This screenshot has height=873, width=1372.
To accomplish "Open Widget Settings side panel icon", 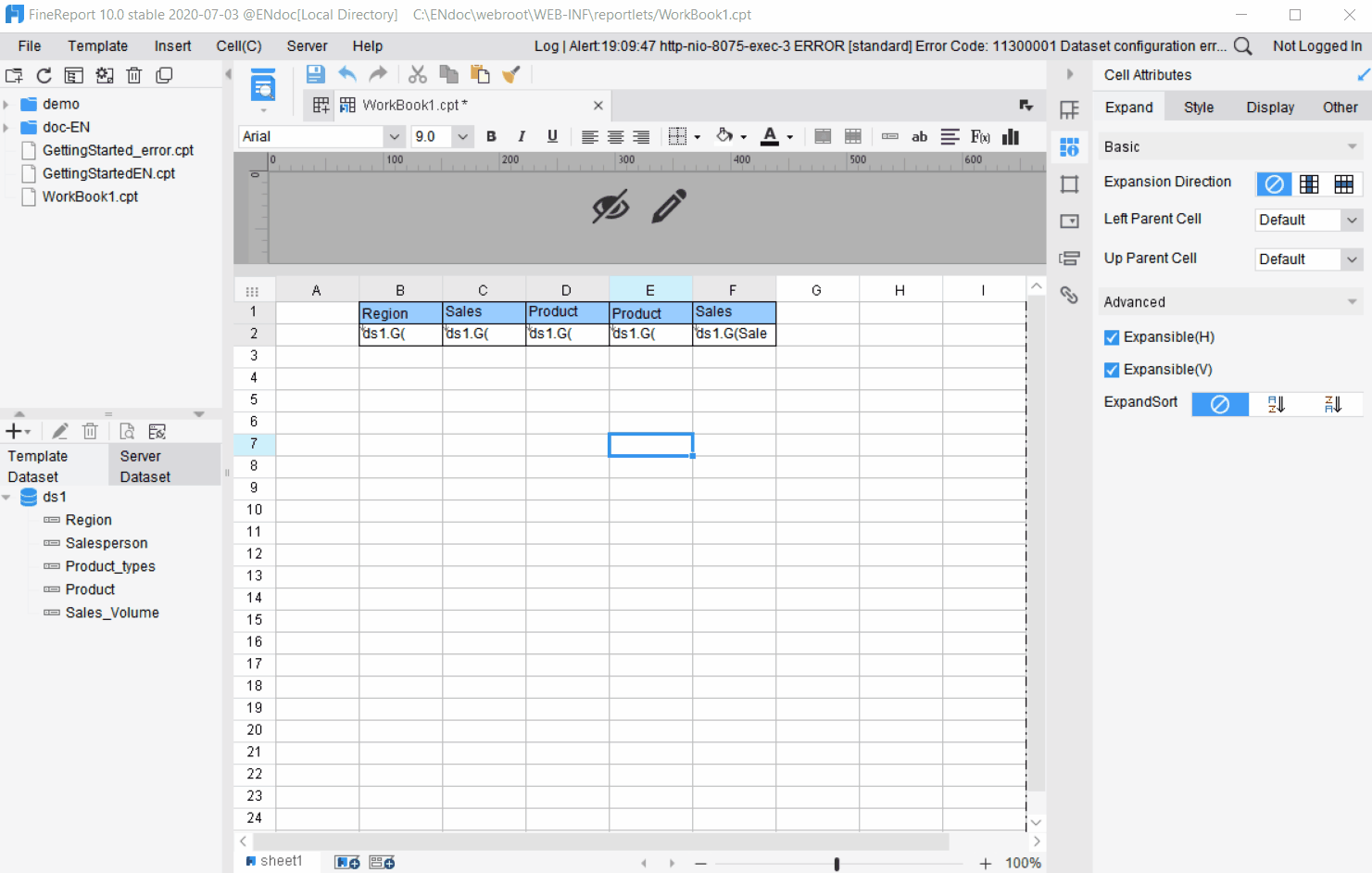I will [x=1069, y=221].
